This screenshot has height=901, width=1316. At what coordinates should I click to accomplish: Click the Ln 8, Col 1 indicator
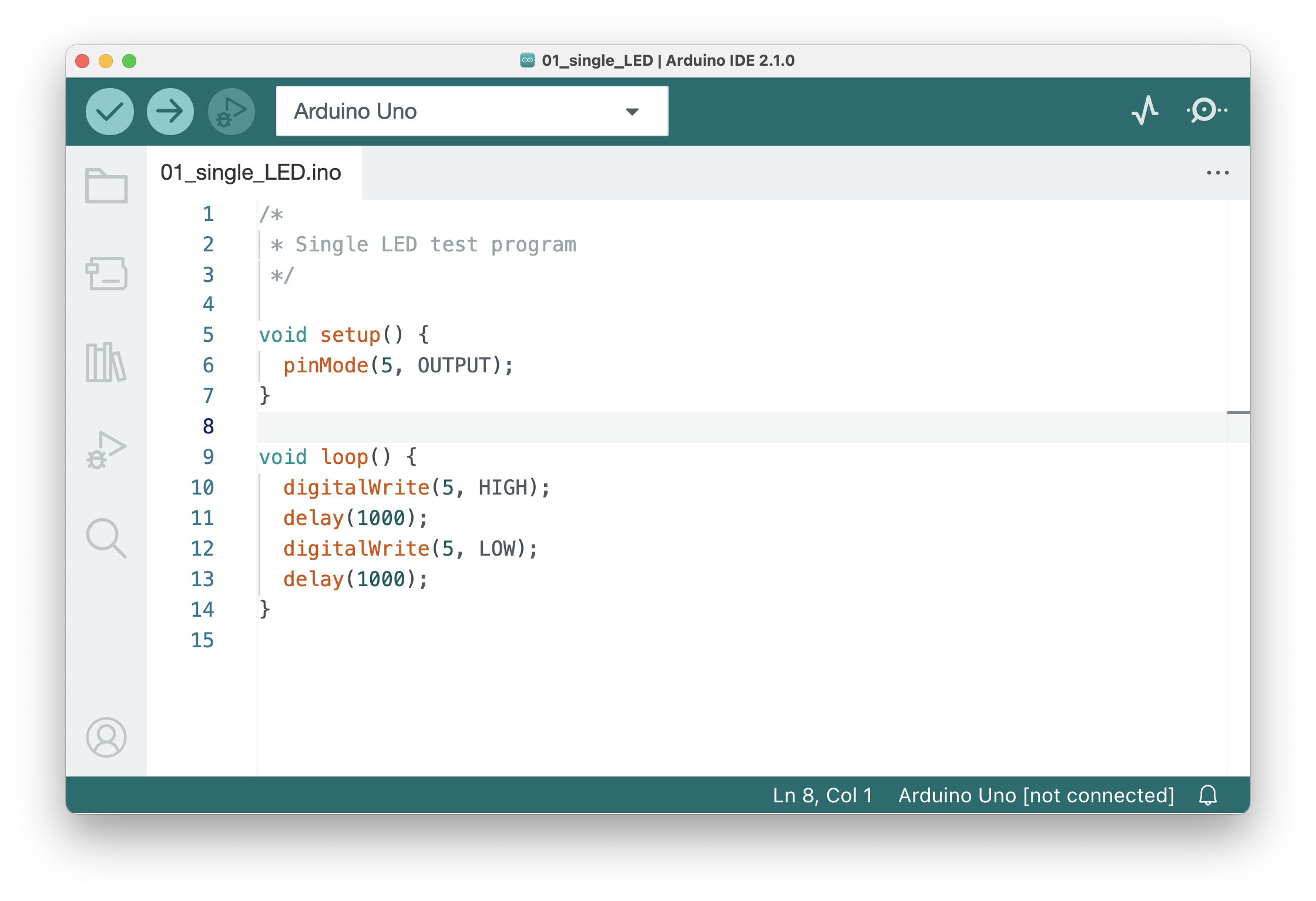click(x=822, y=795)
